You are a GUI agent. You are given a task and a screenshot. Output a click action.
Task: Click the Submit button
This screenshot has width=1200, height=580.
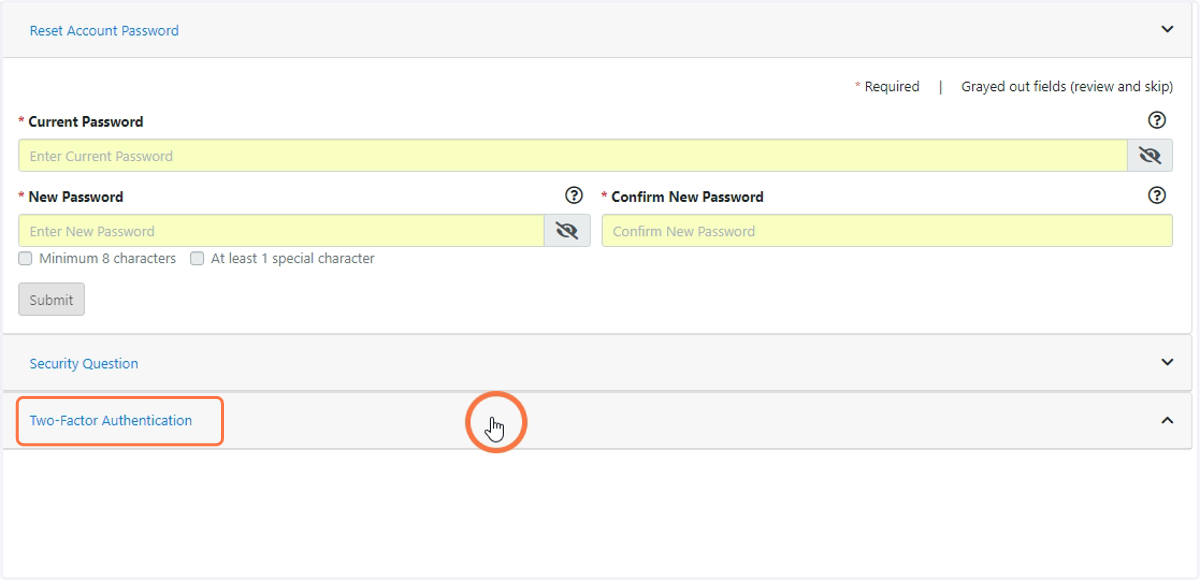tap(51, 299)
